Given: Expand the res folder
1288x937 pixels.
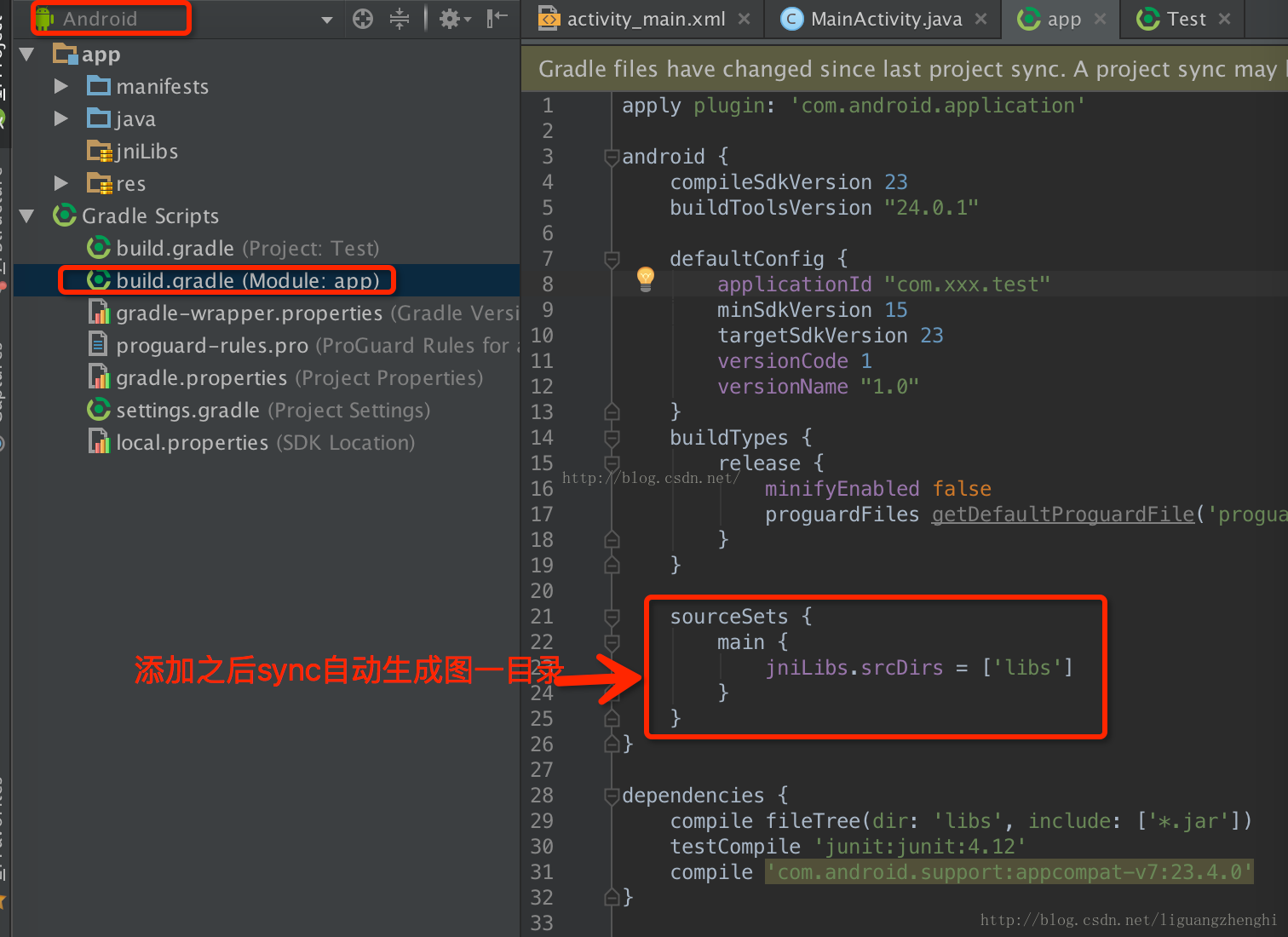Looking at the screenshot, I should pyautogui.click(x=60, y=183).
